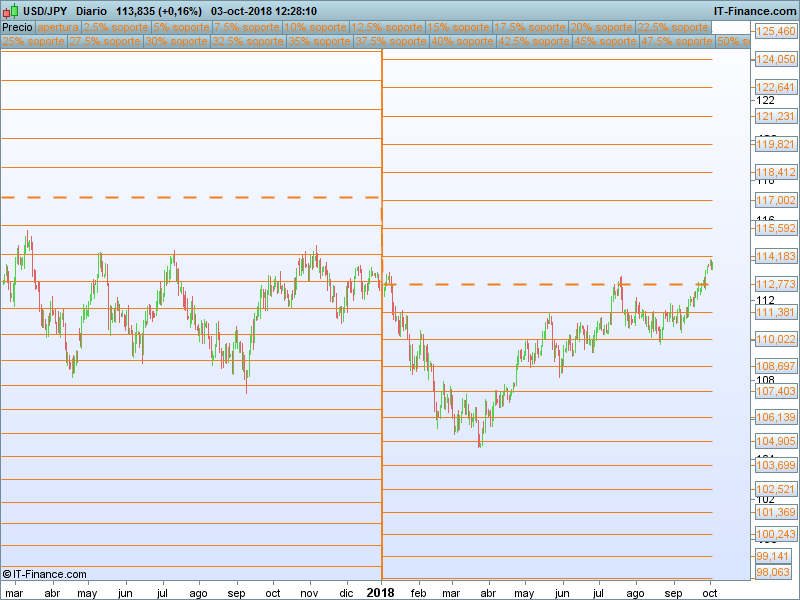Select the '45% soporte' indicator label
The width and height of the screenshot is (800, 600).
[x=605, y=42]
